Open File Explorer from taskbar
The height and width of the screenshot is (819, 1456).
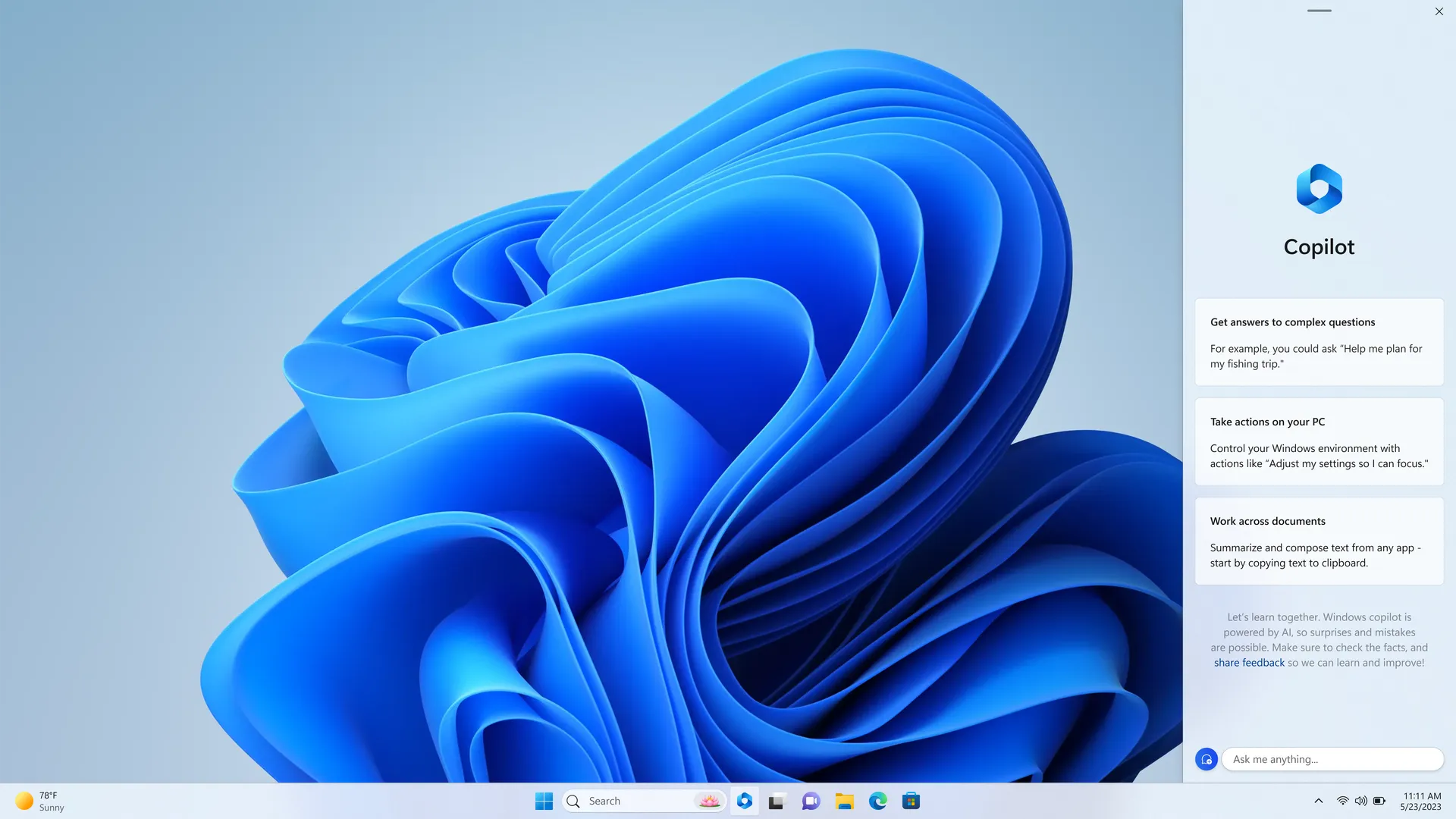click(843, 801)
